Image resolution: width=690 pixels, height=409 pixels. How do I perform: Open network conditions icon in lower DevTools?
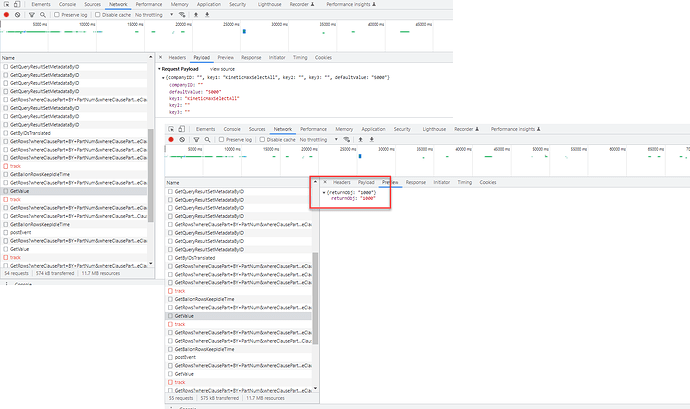coord(347,140)
